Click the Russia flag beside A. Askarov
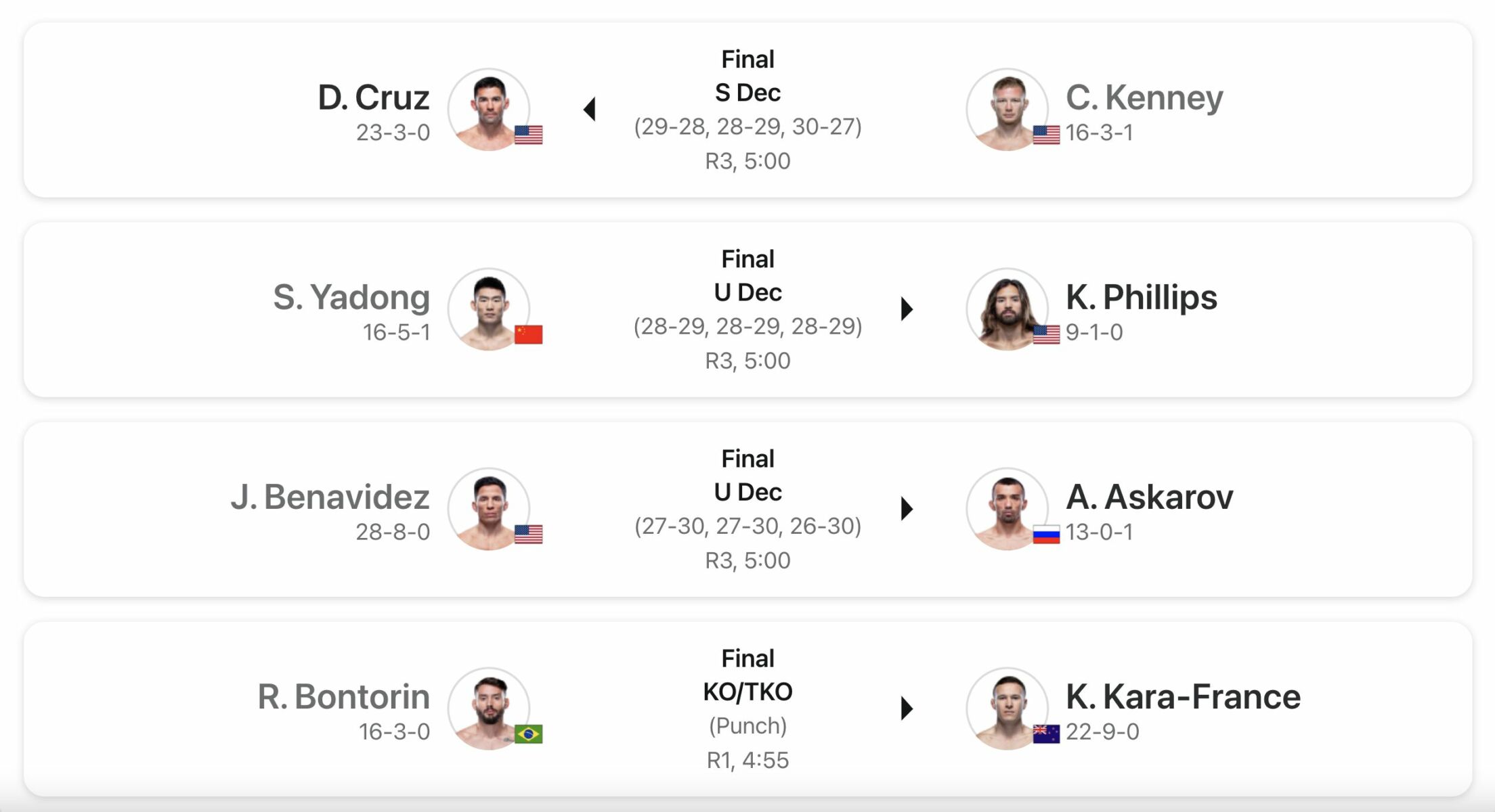Screen dimensions: 1495x812 coord(1046,535)
